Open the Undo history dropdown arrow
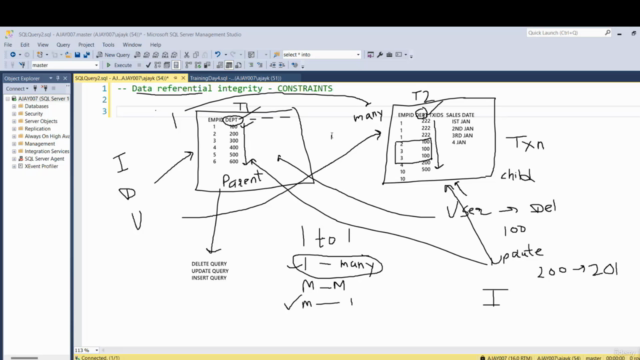This screenshot has width=640, height=360. 226,55
